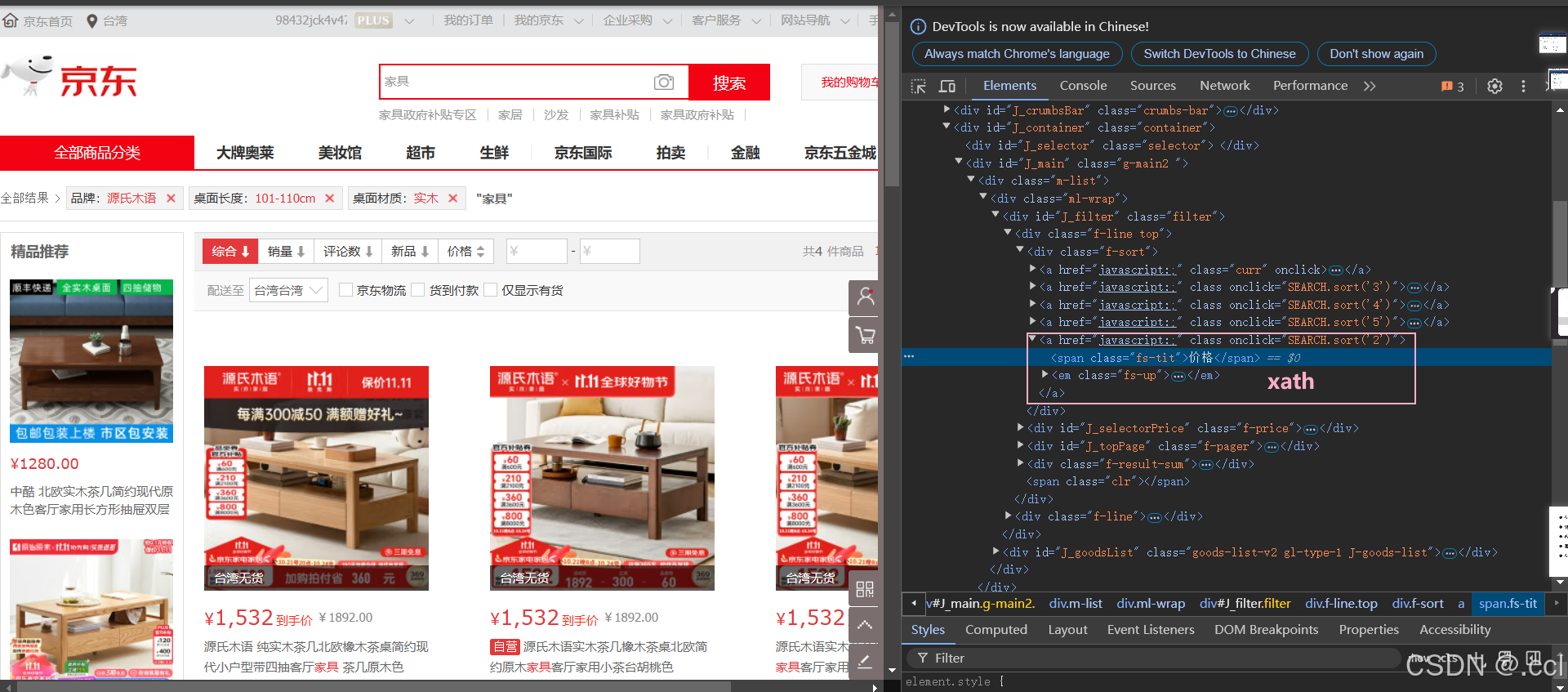Click the JD home icon in top bar
Image resolution: width=1568 pixels, height=692 pixels.
tap(11, 20)
